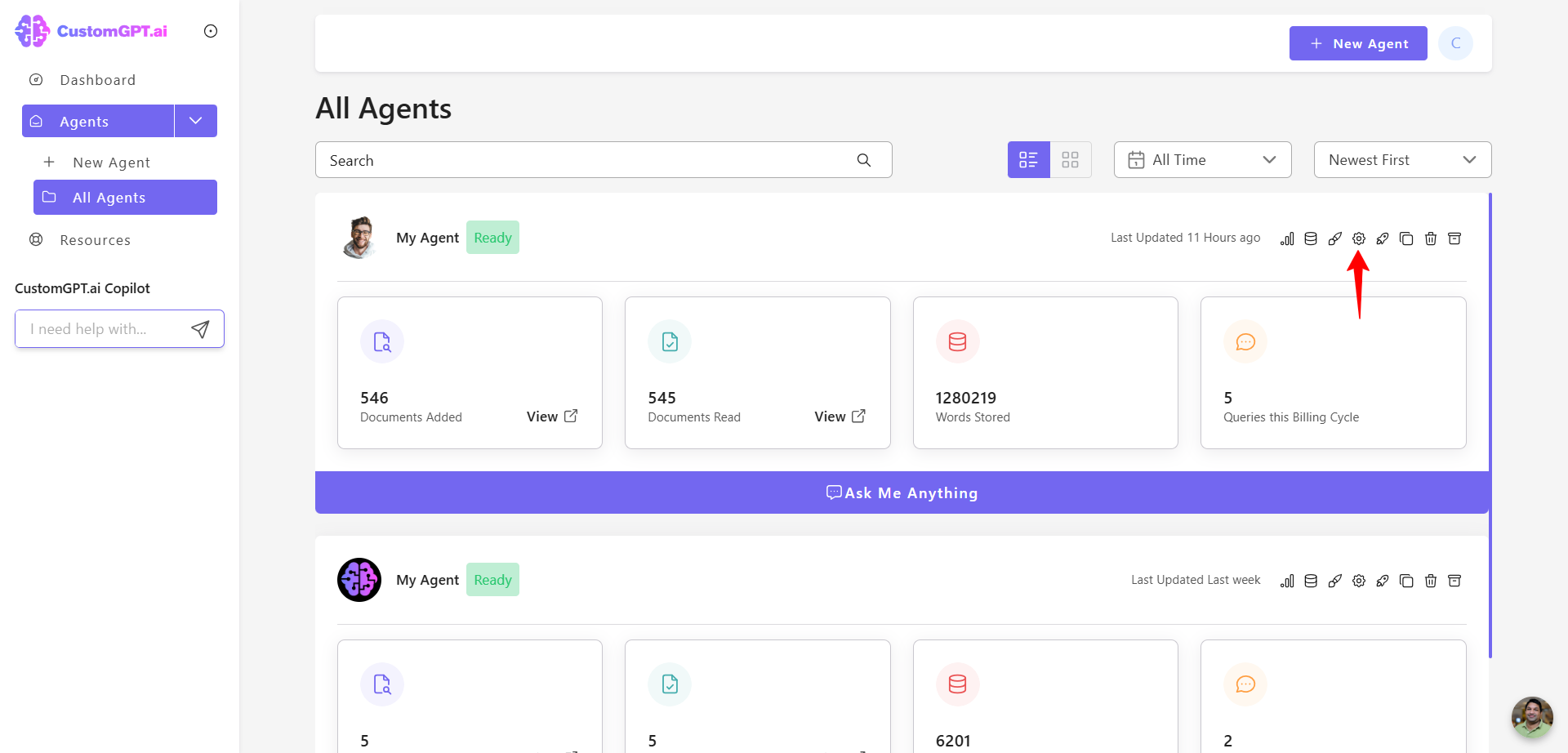The image size is (1568, 753).
Task: Open Resources in sidebar
Action: click(x=95, y=240)
